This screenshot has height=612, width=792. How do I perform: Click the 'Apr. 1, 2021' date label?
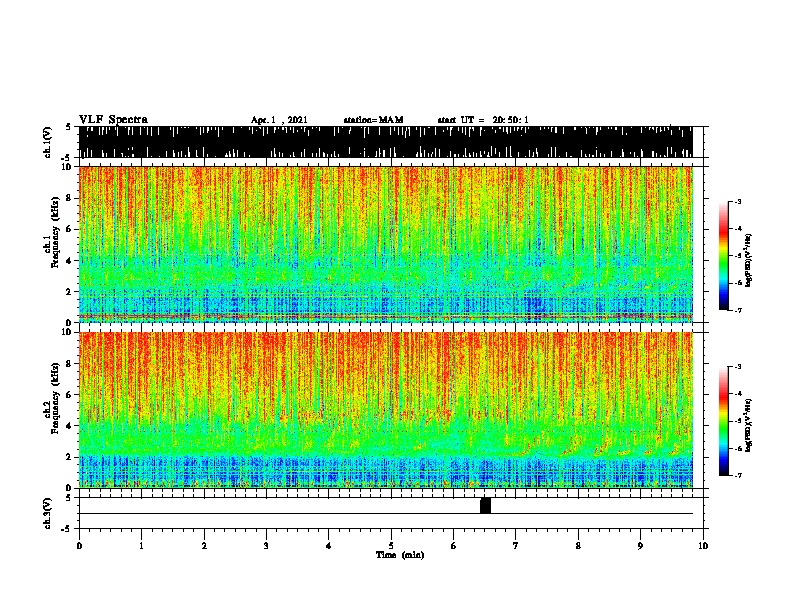279,120
